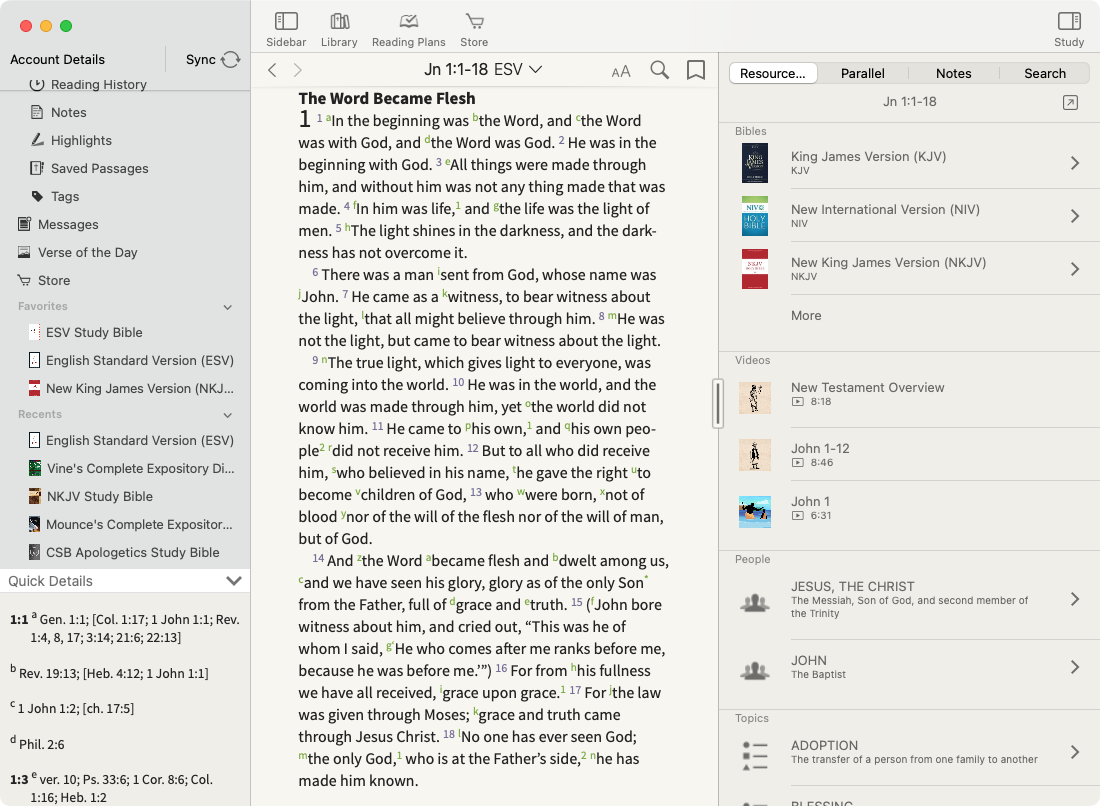The height and width of the screenshot is (806, 1100).
Task: Click cross-reference 'Phil. 2:6' in Quick Details
Action: pos(41,745)
